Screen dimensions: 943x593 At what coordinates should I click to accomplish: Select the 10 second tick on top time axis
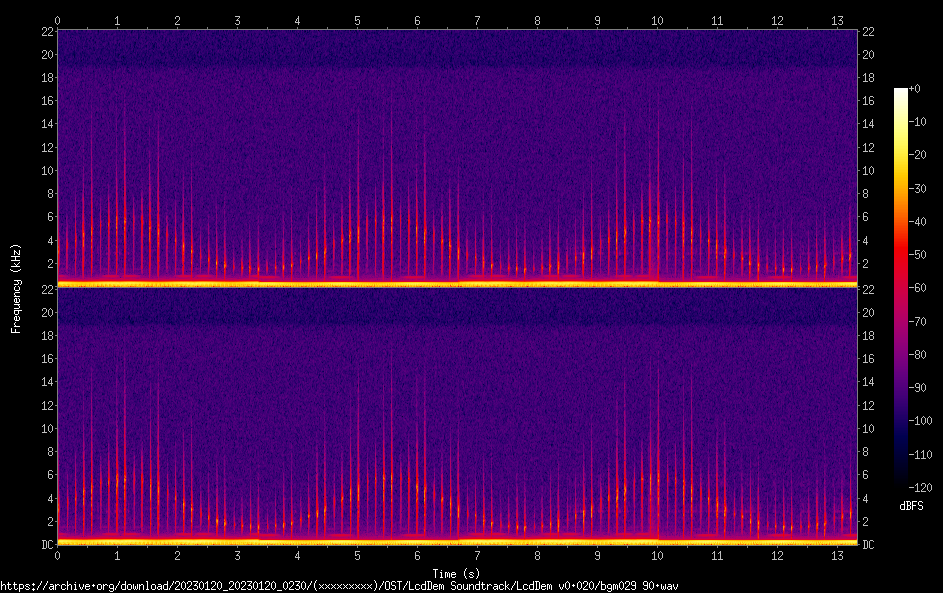click(x=657, y=20)
